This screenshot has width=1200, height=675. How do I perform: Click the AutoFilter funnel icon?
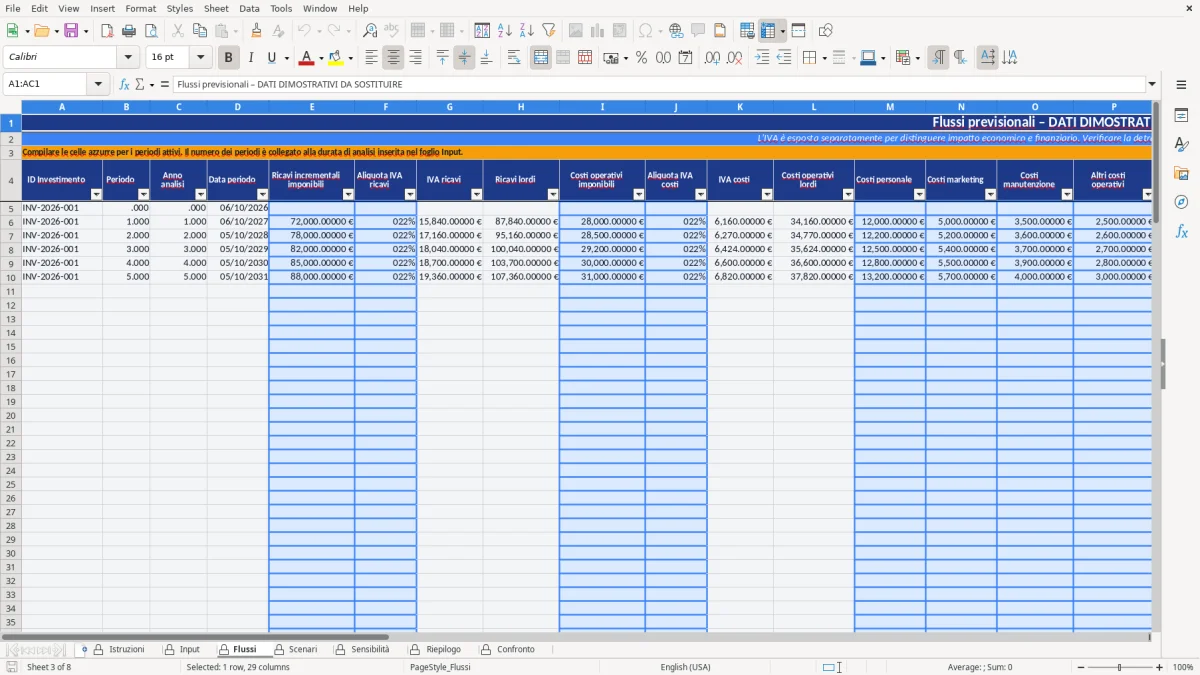[x=549, y=31]
